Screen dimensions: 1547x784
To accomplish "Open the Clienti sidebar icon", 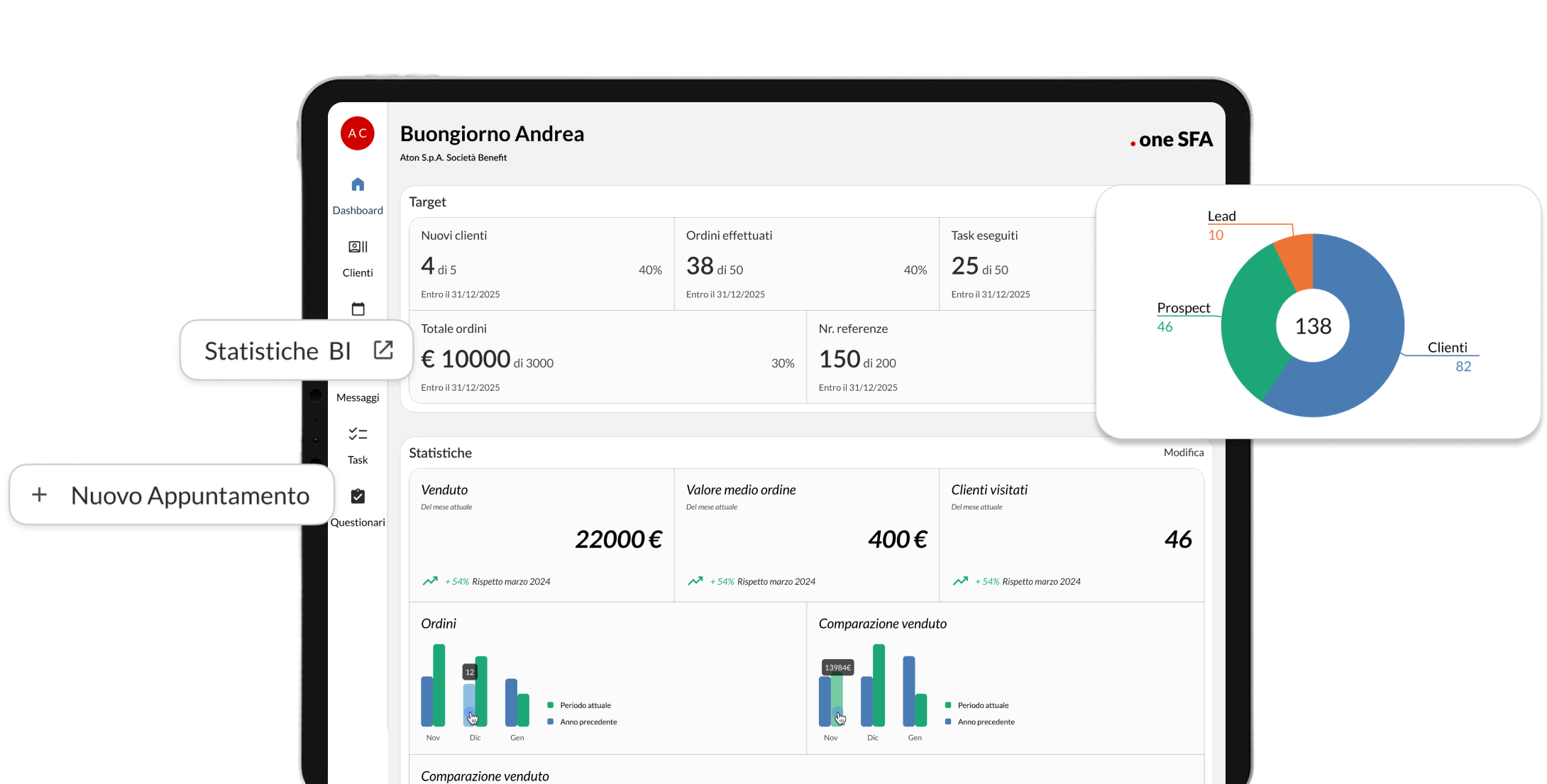I will pyautogui.click(x=358, y=247).
